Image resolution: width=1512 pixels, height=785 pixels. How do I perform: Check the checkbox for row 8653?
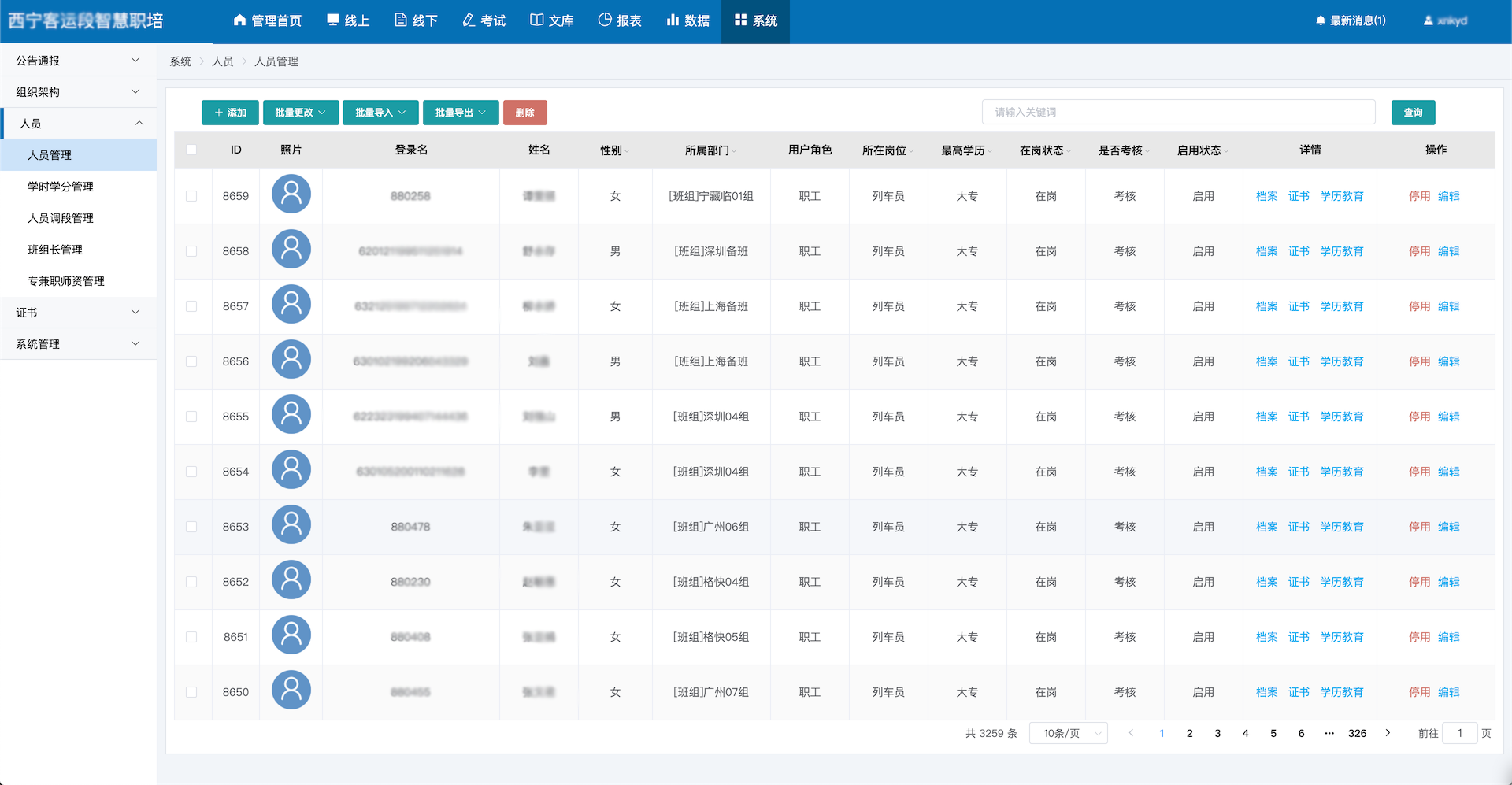(x=191, y=527)
